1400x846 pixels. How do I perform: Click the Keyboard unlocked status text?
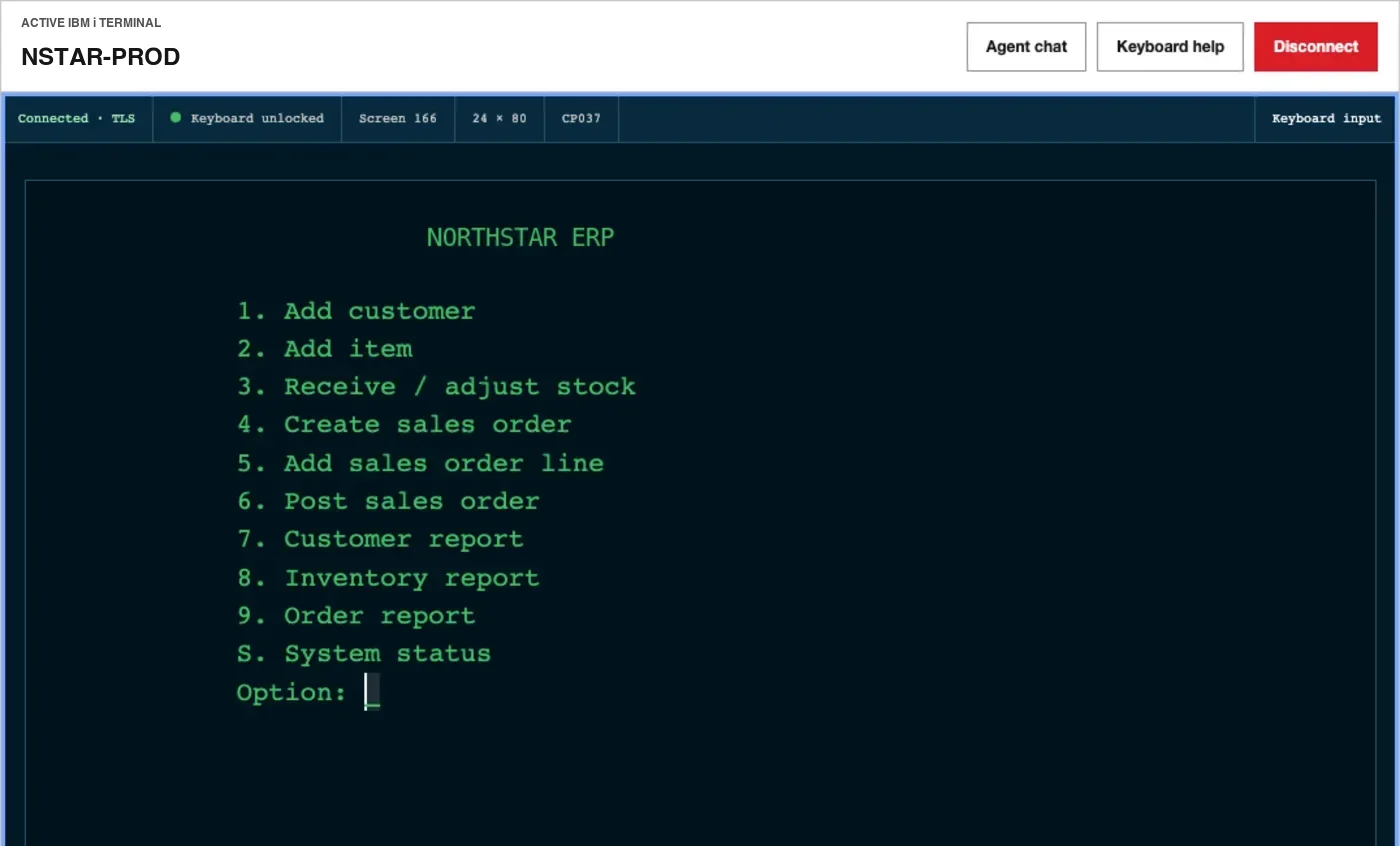click(x=257, y=118)
